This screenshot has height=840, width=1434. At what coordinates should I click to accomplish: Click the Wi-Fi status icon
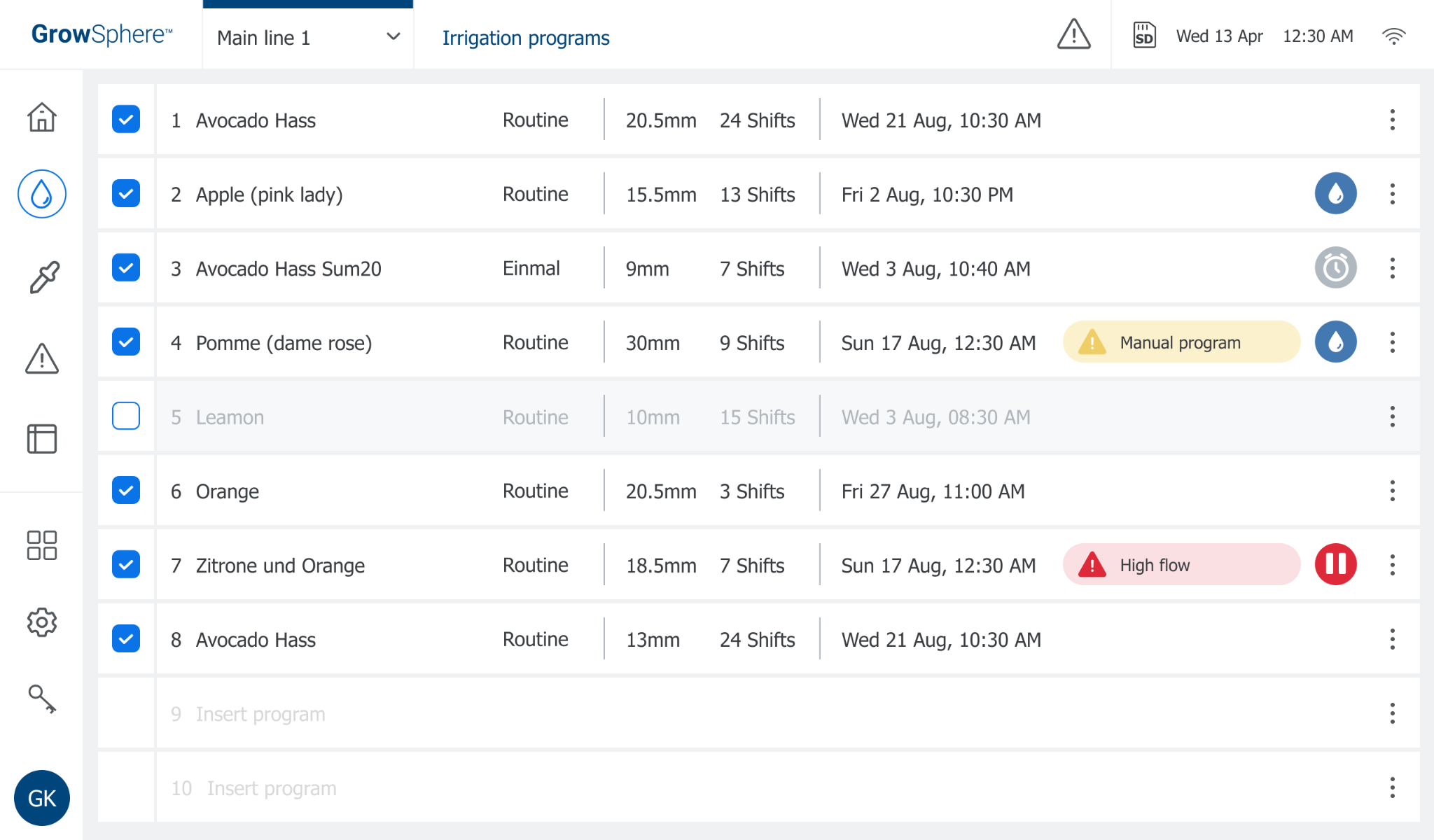1394,36
